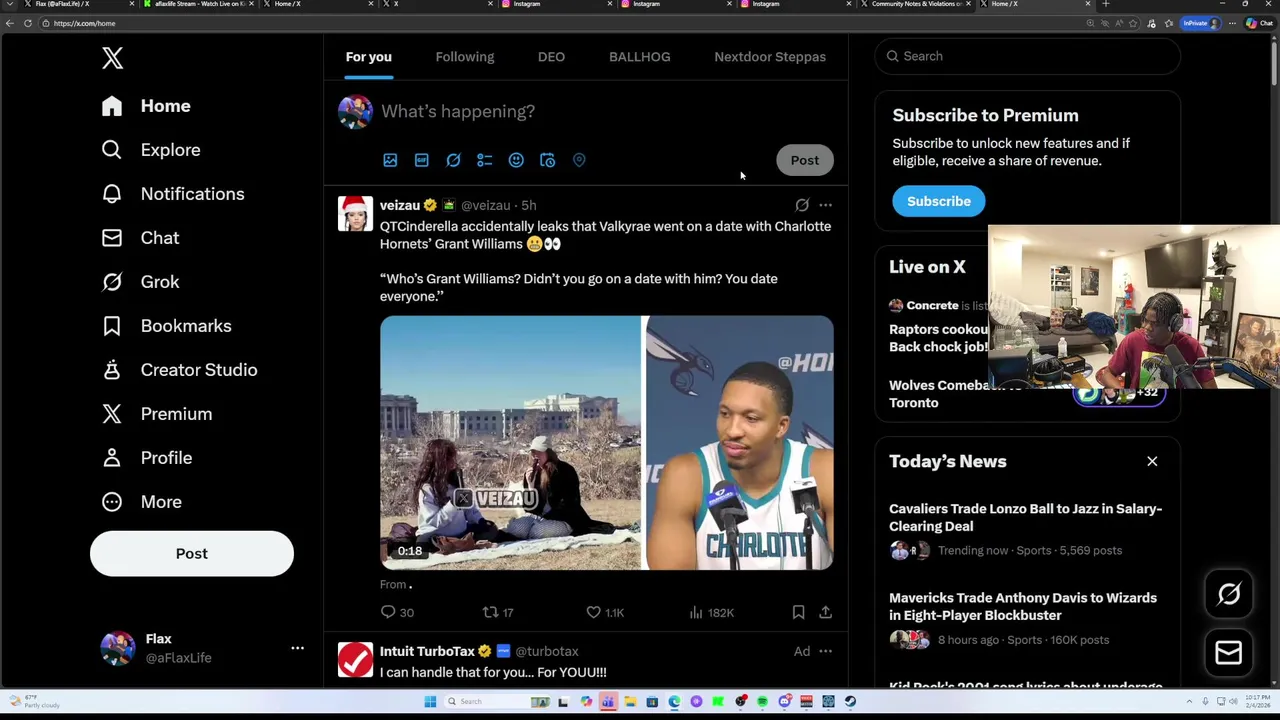This screenshot has width=1280, height=720.
Task: Explain veizau post with Grok icon
Action: [802, 205]
